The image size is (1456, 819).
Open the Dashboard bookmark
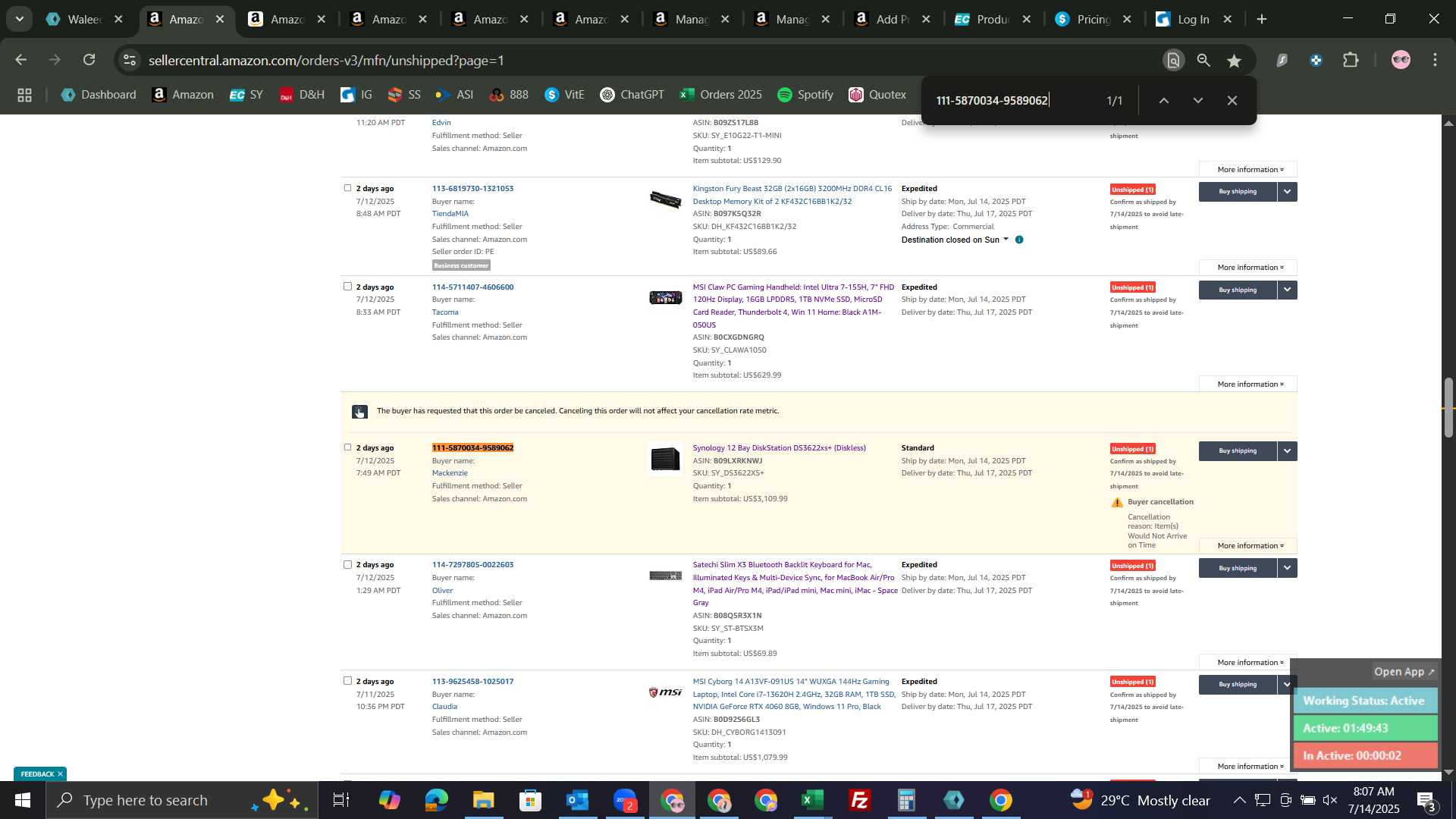[x=99, y=95]
